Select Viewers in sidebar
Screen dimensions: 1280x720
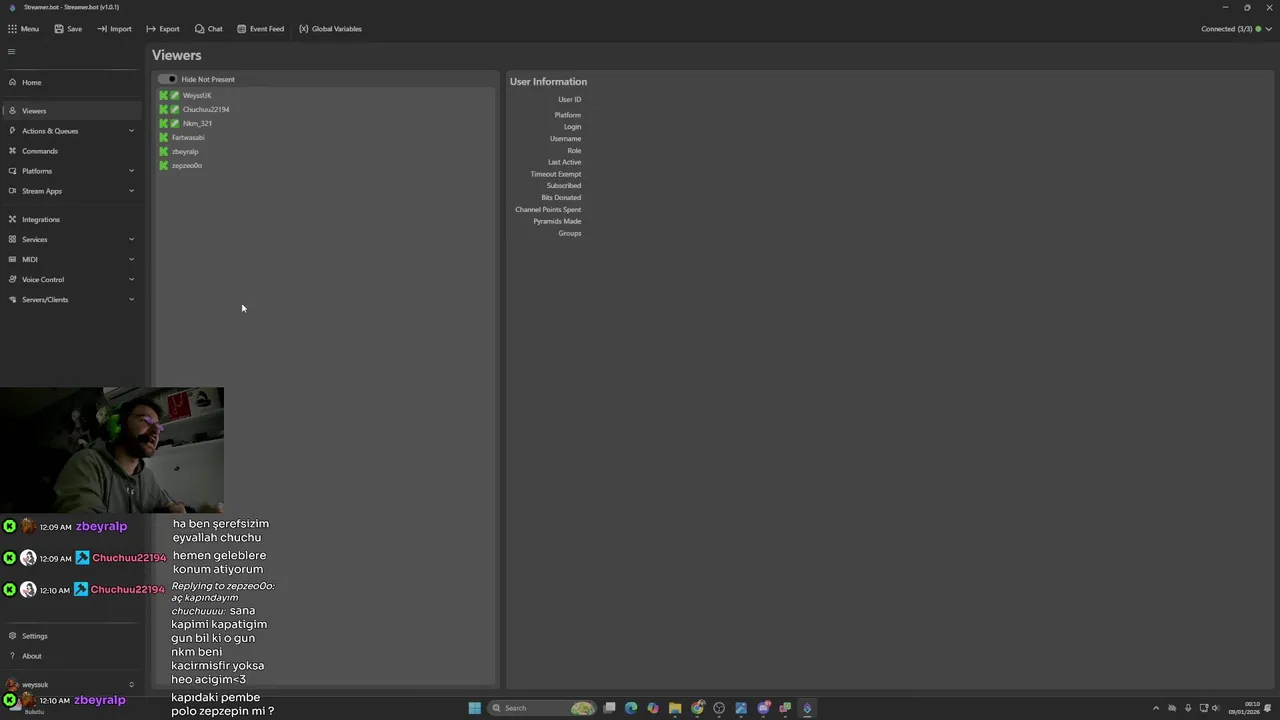point(70,111)
